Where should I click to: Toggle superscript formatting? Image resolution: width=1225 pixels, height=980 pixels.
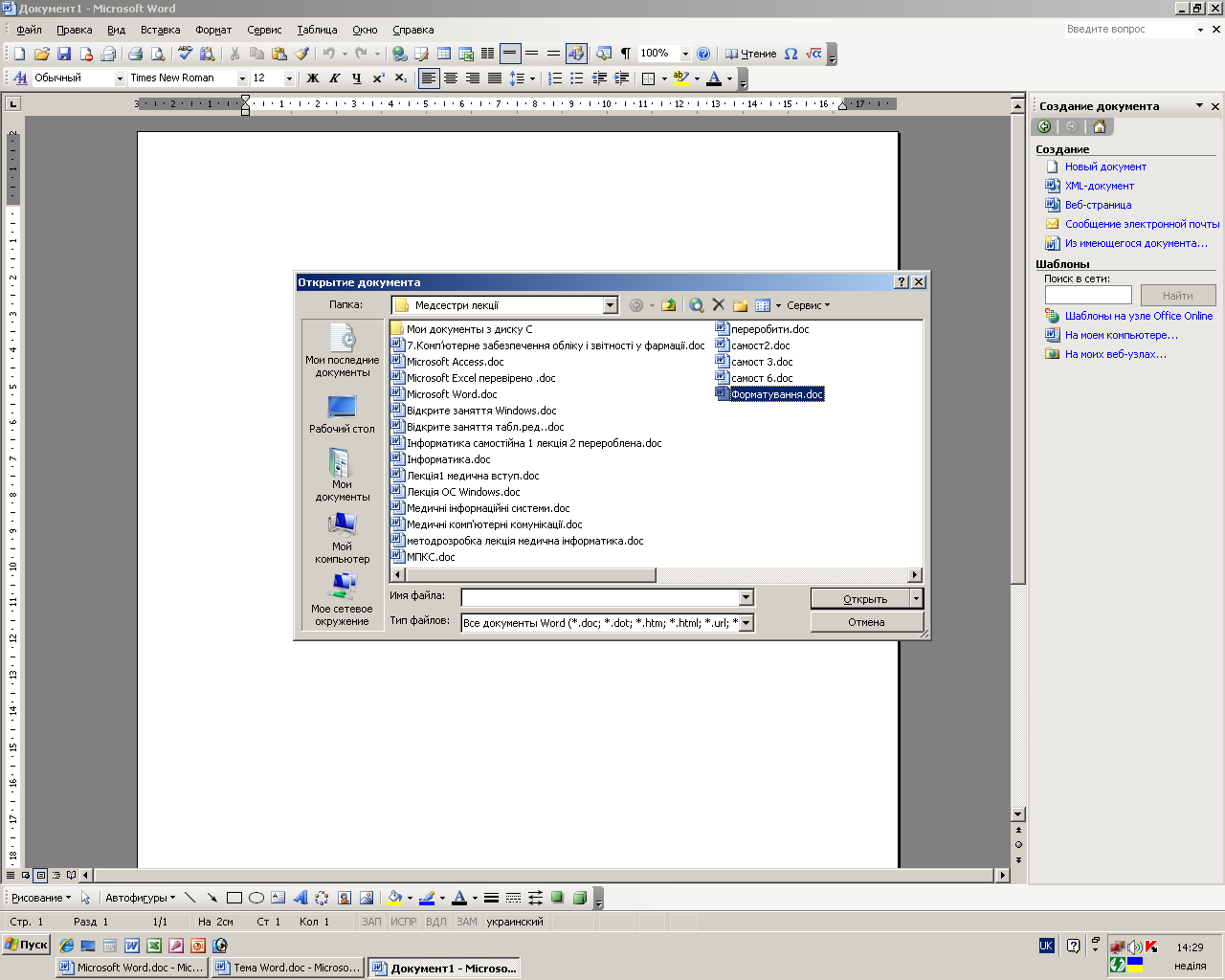(379, 78)
